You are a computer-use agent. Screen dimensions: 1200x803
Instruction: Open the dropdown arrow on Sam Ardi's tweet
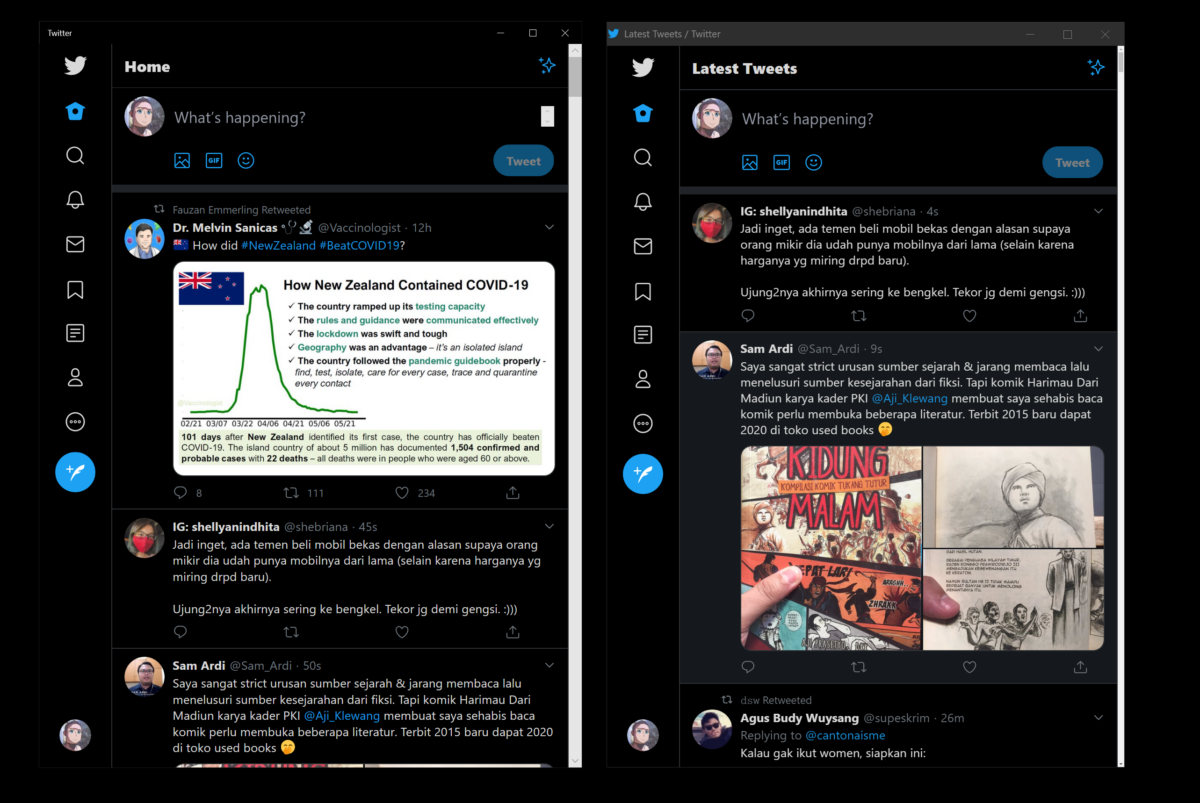1098,350
